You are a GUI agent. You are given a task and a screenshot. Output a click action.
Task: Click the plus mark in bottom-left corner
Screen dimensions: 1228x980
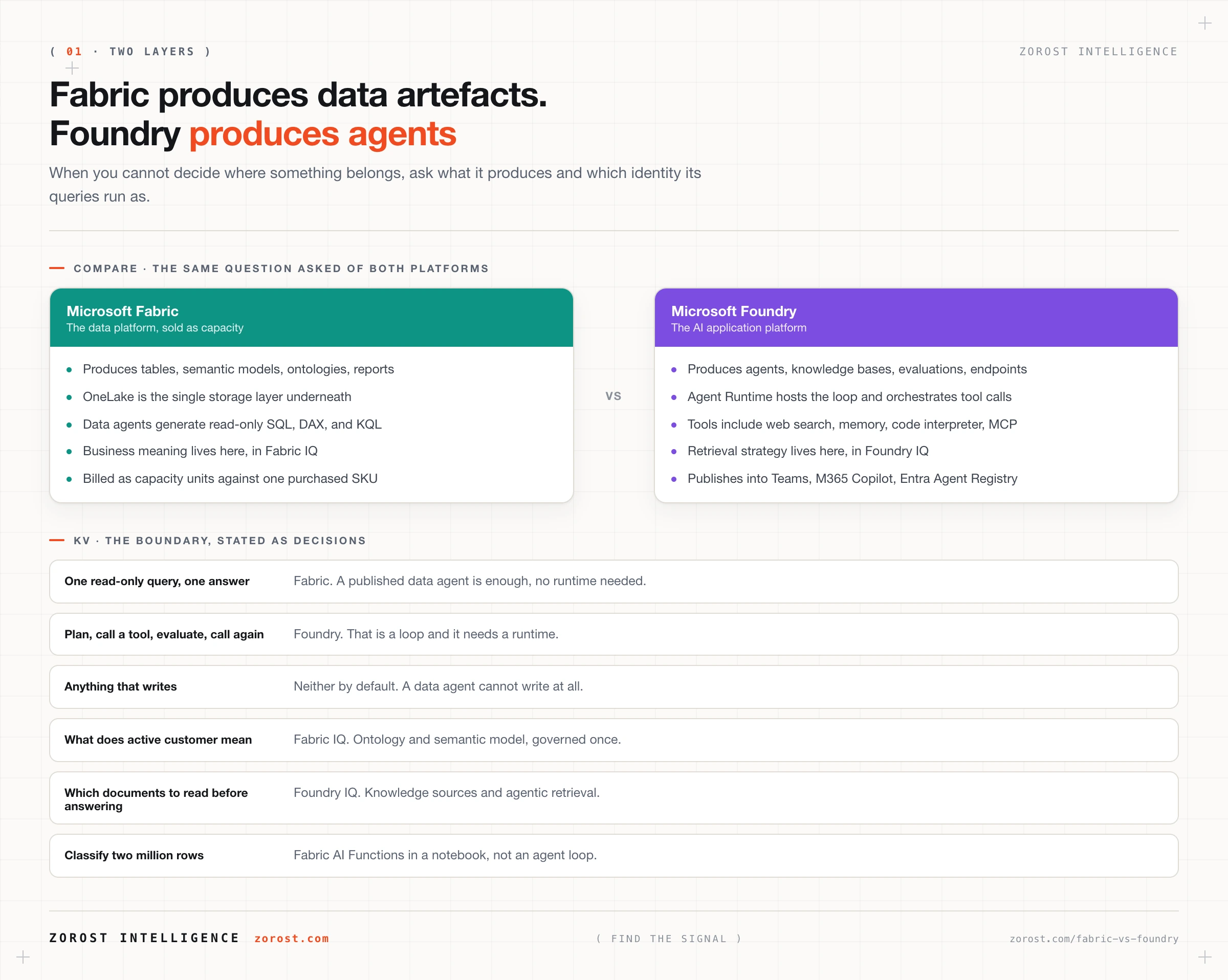pyautogui.click(x=23, y=957)
